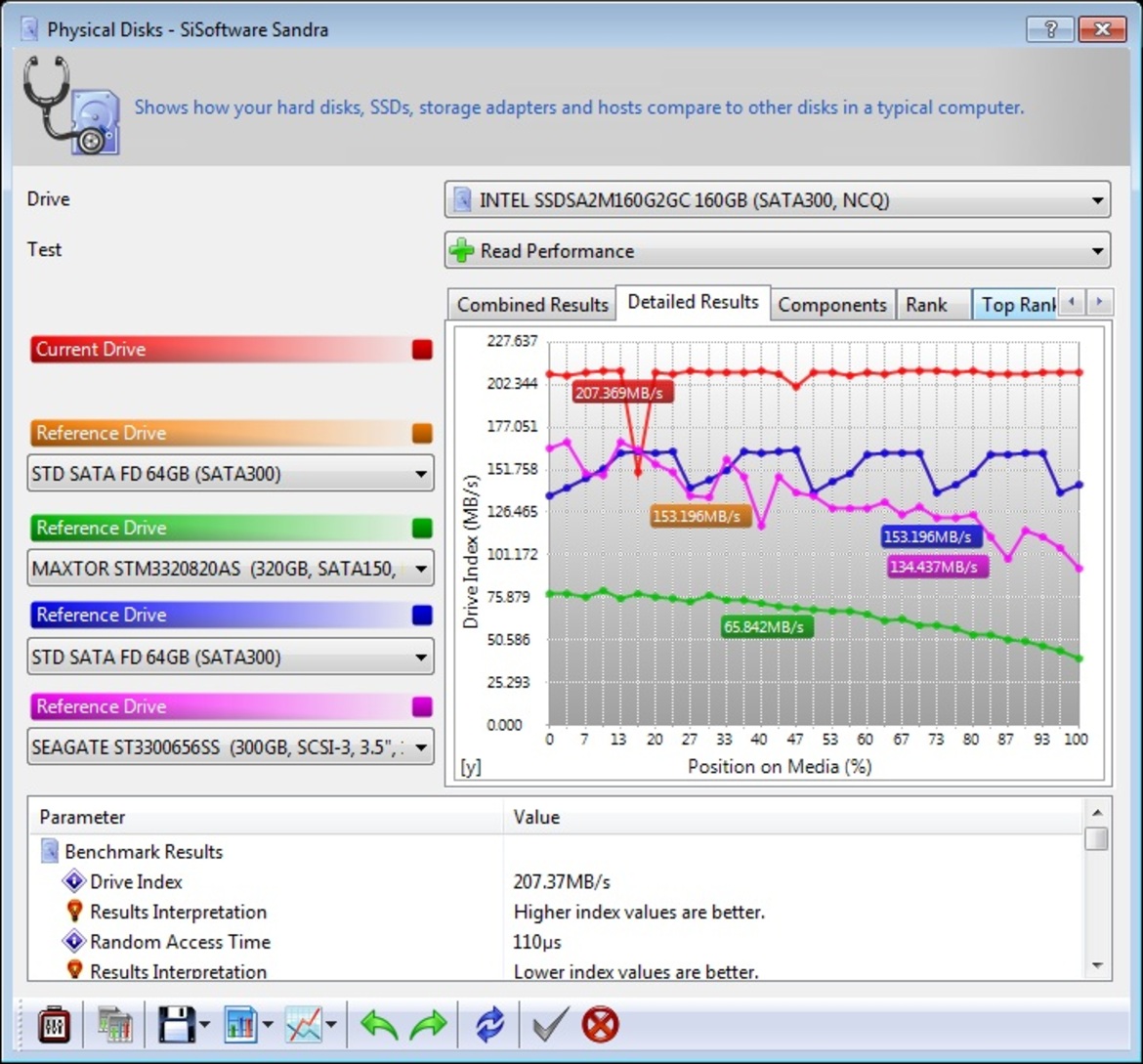1143x1064 pixels.
Task: Open the SEAGATE ST3300656SS reference dropdown
Action: 231,746
